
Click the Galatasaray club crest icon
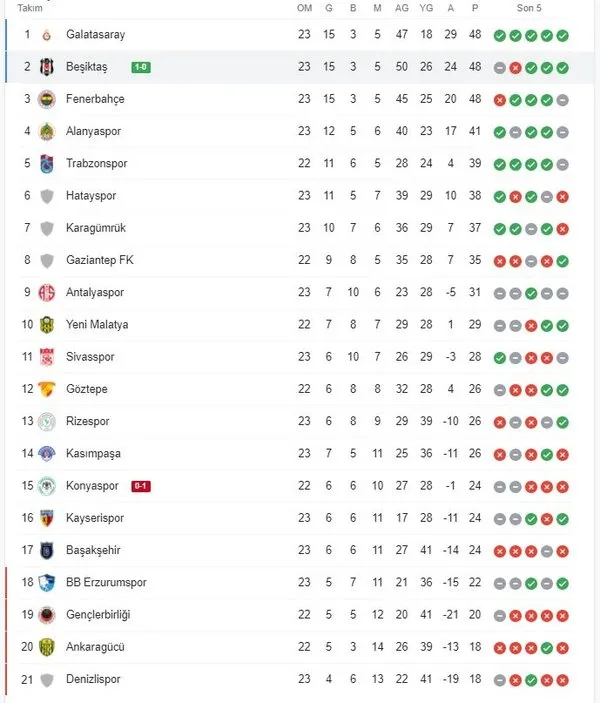coord(46,35)
